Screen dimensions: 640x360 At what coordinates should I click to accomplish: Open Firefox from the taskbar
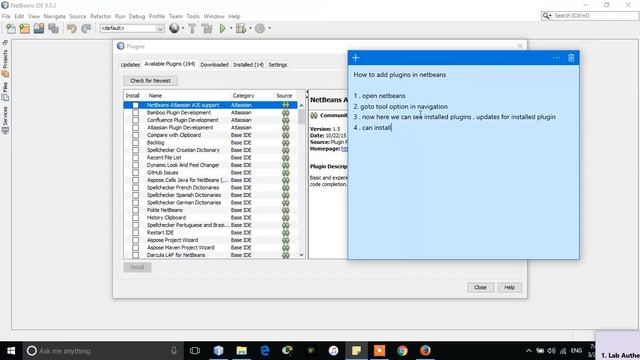[x=425, y=351]
